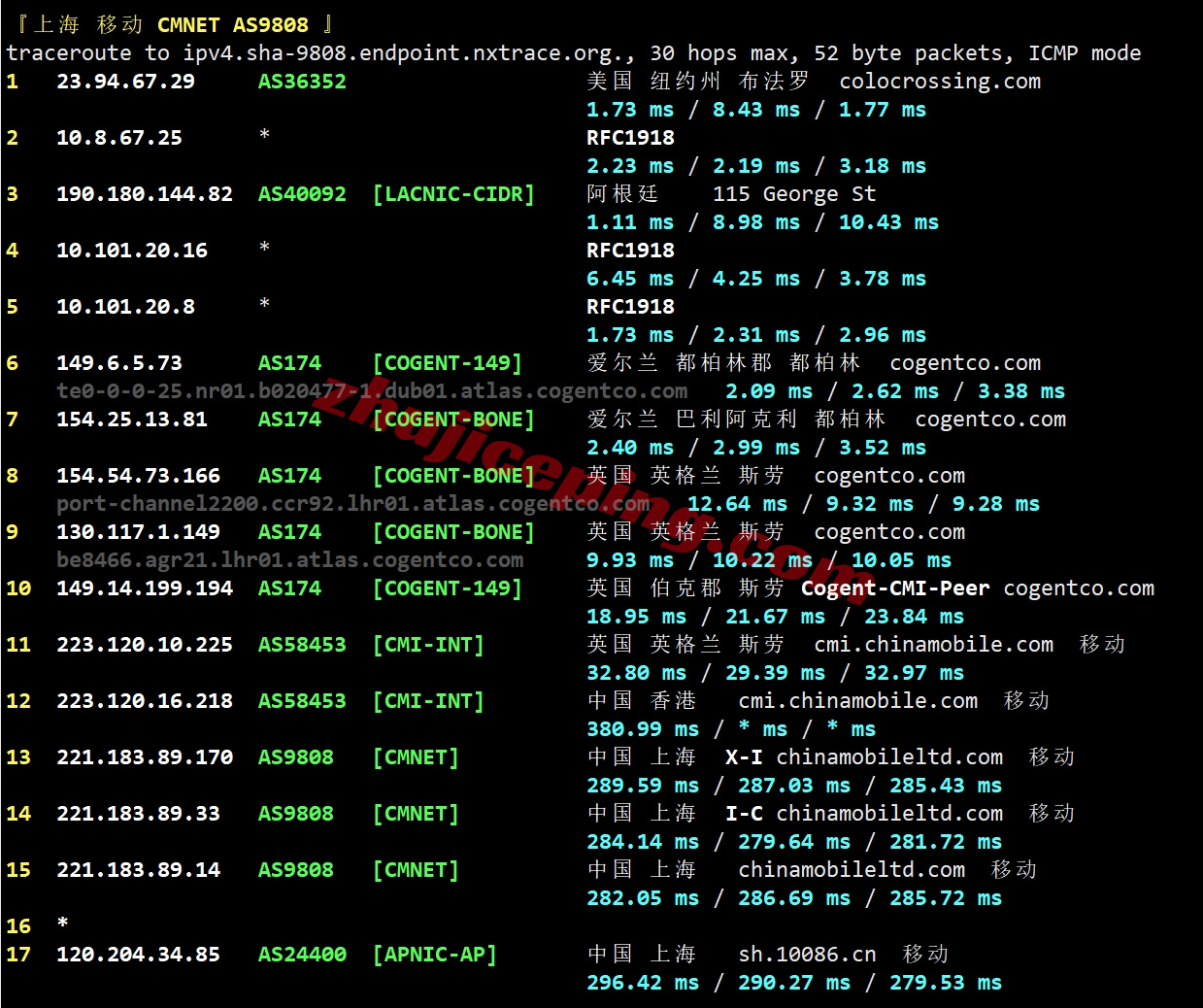Viewport: 1203px width, 1008px height.
Task: Click hostname port-channel2200.ccr92.lhr01.atlas.cogentco.com
Action: coord(353,504)
